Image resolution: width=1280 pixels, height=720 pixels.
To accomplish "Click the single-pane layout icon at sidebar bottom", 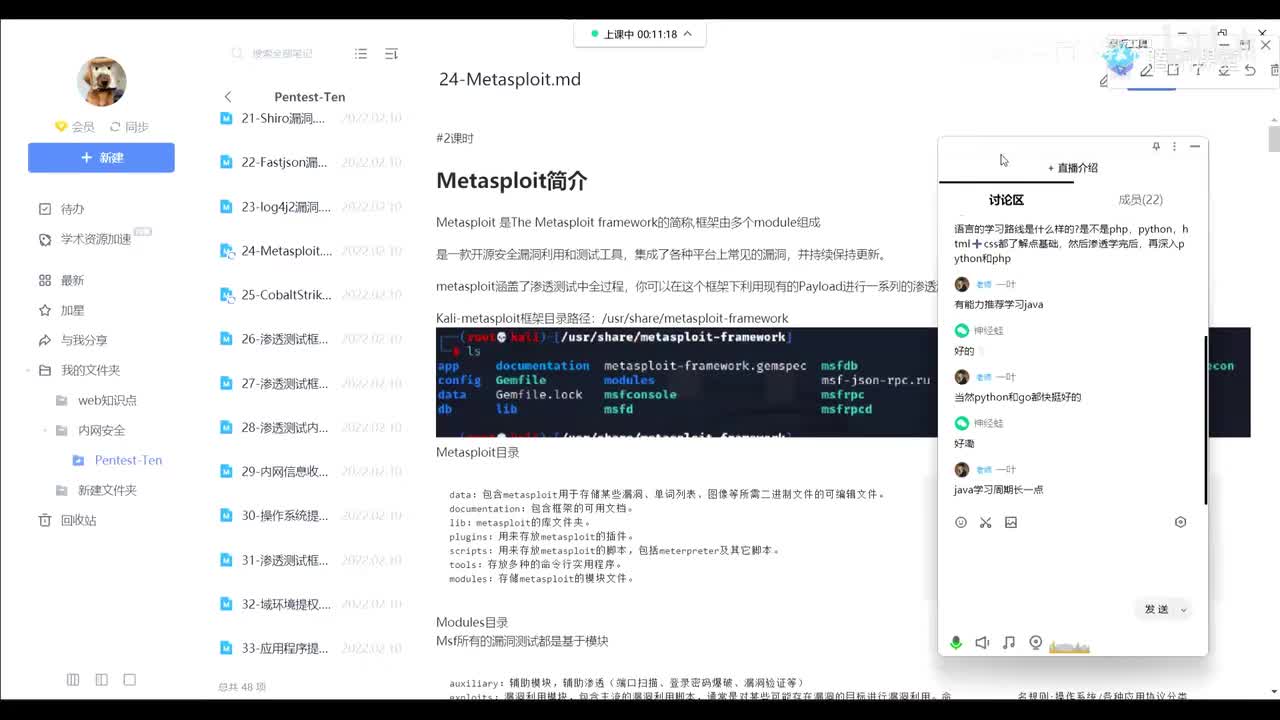I will (129, 679).
